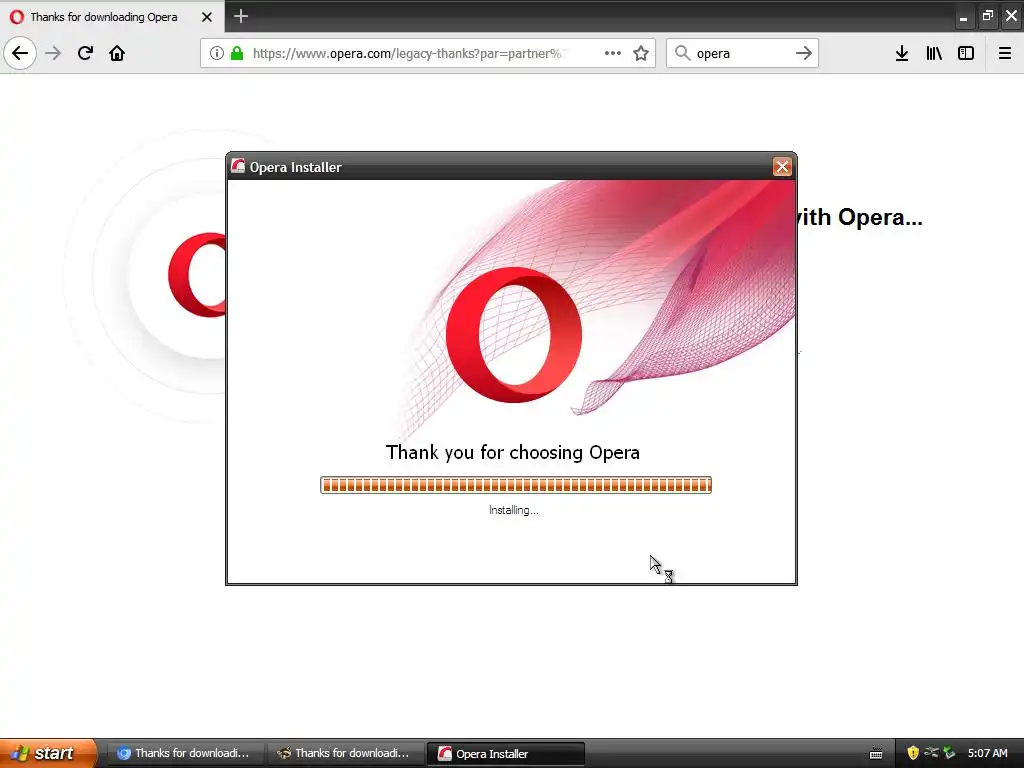Close the Opera Installer dialog

pos(782,167)
